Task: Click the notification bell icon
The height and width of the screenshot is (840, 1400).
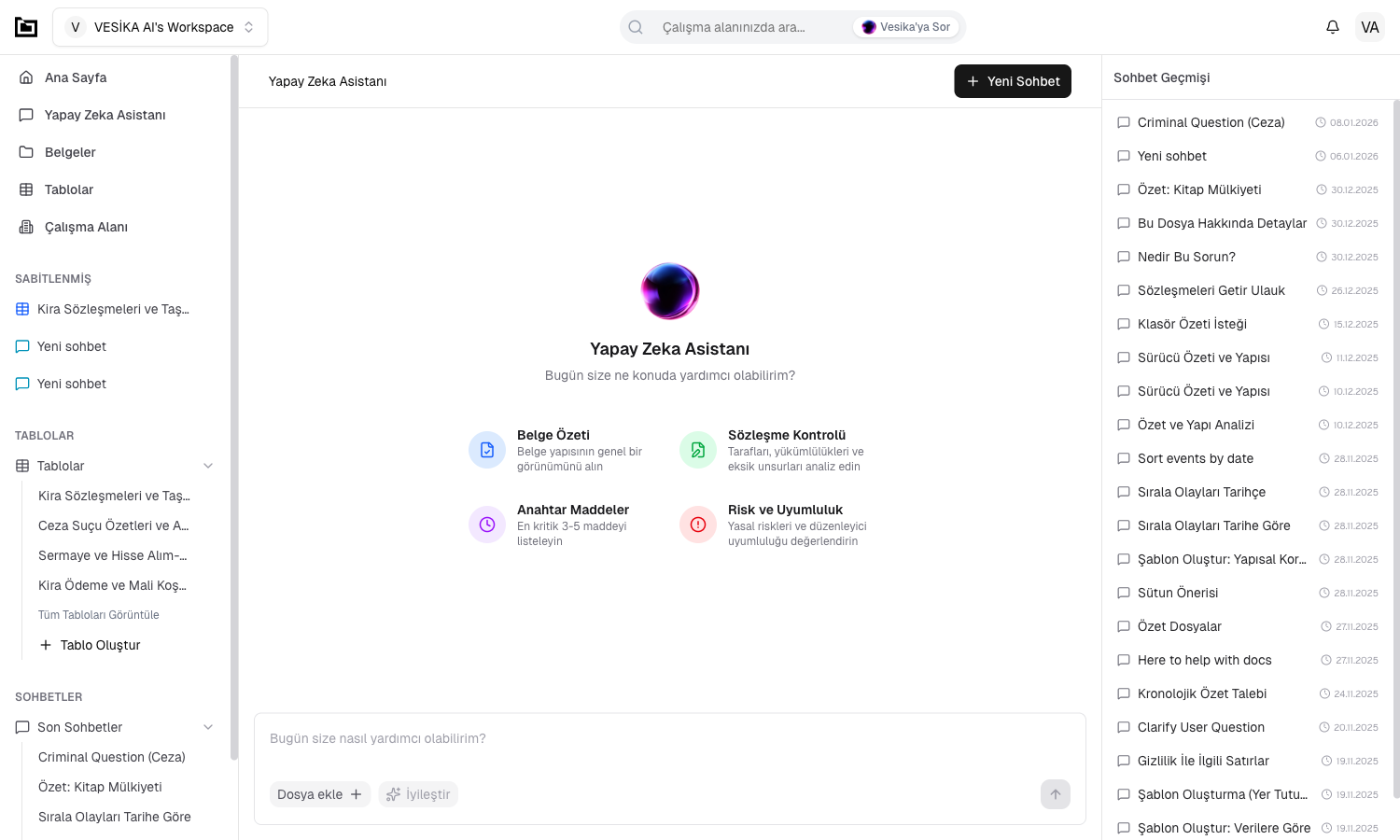Action: click(x=1332, y=27)
